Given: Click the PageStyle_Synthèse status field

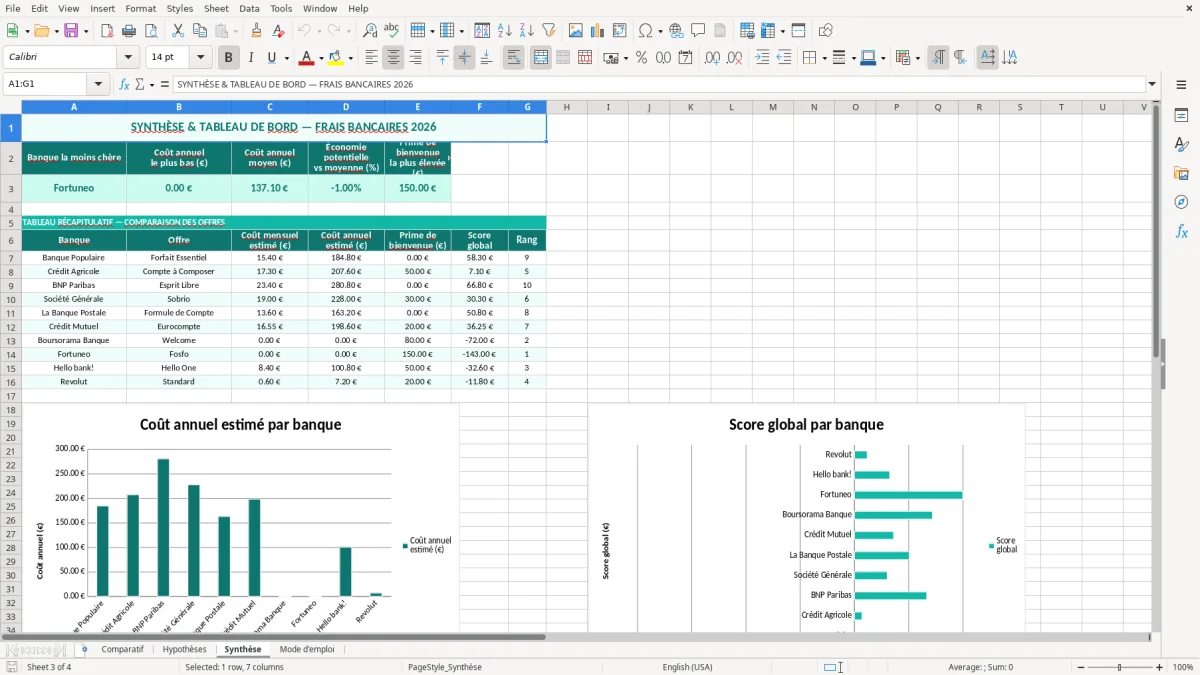Looking at the screenshot, I should pos(444,667).
